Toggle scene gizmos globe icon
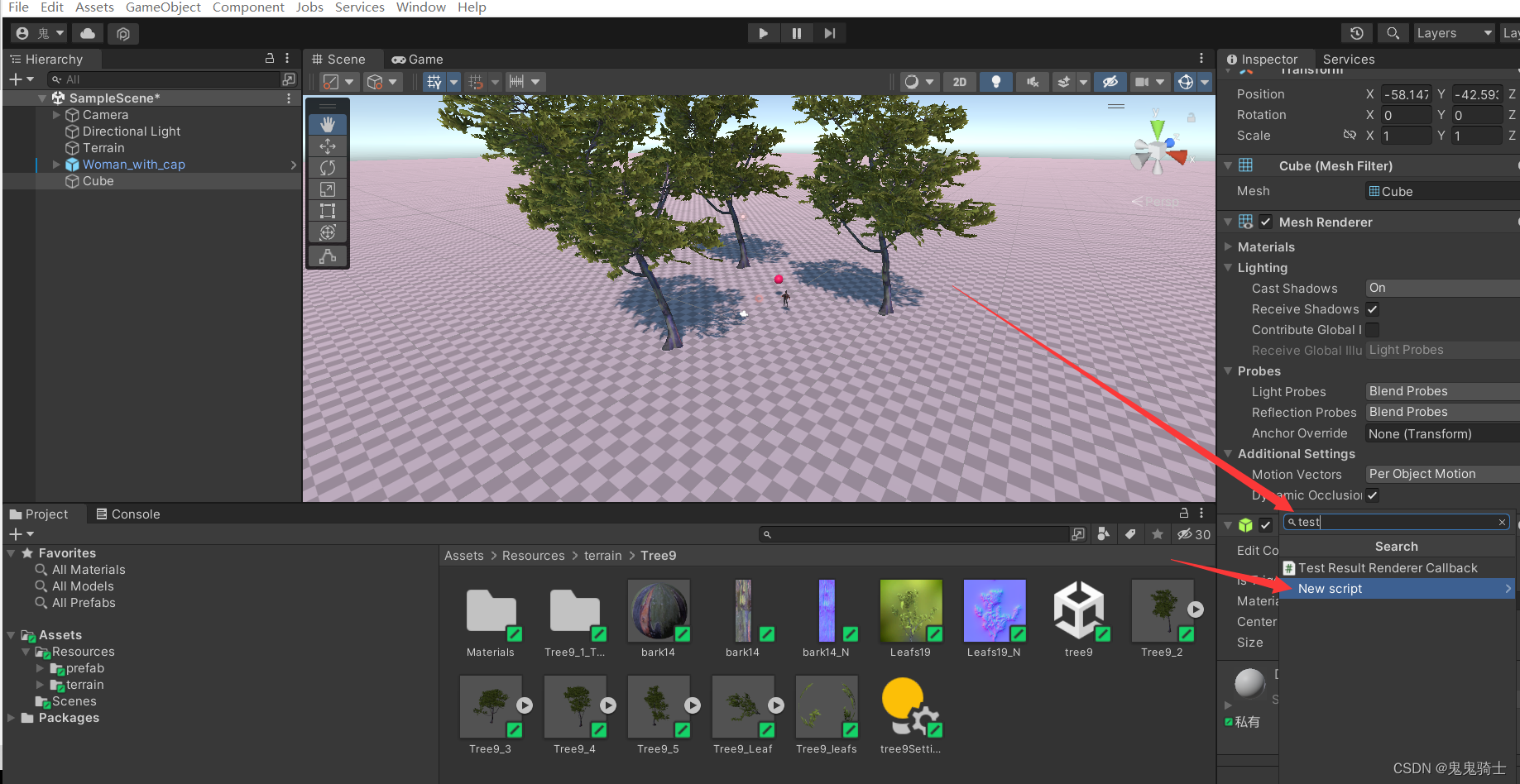This screenshot has height=784, width=1520. click(x=1186, y=82)
